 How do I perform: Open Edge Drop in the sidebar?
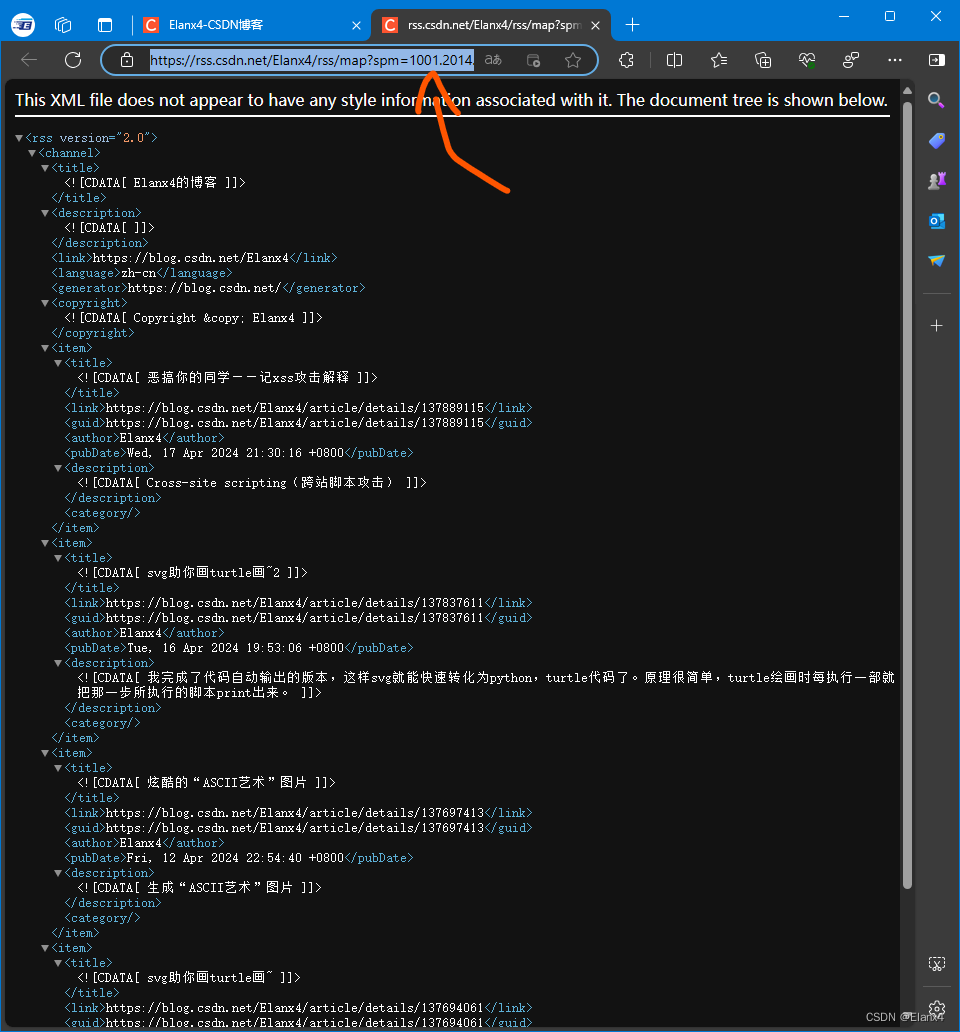[x=937, y=261]
